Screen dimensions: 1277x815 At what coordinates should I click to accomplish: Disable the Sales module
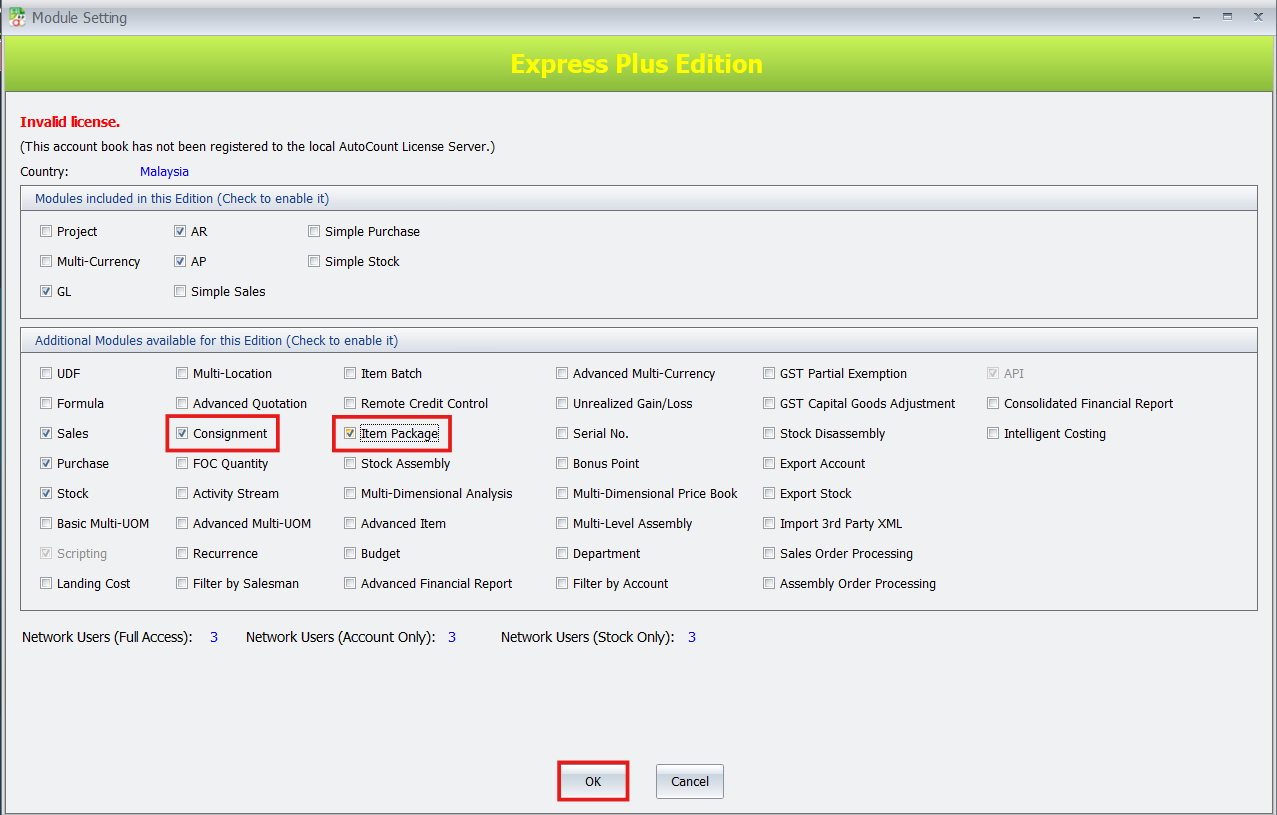point(46,433)
